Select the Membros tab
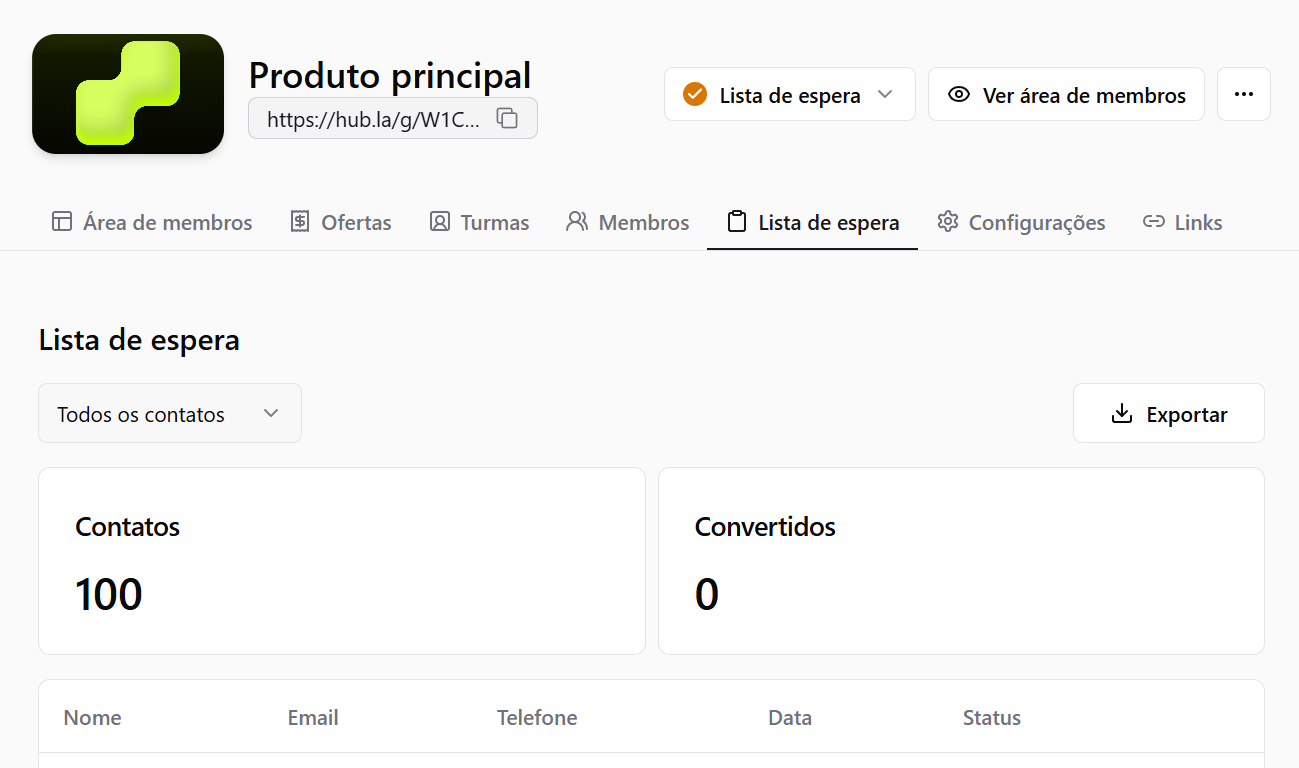 pos(628,222)
